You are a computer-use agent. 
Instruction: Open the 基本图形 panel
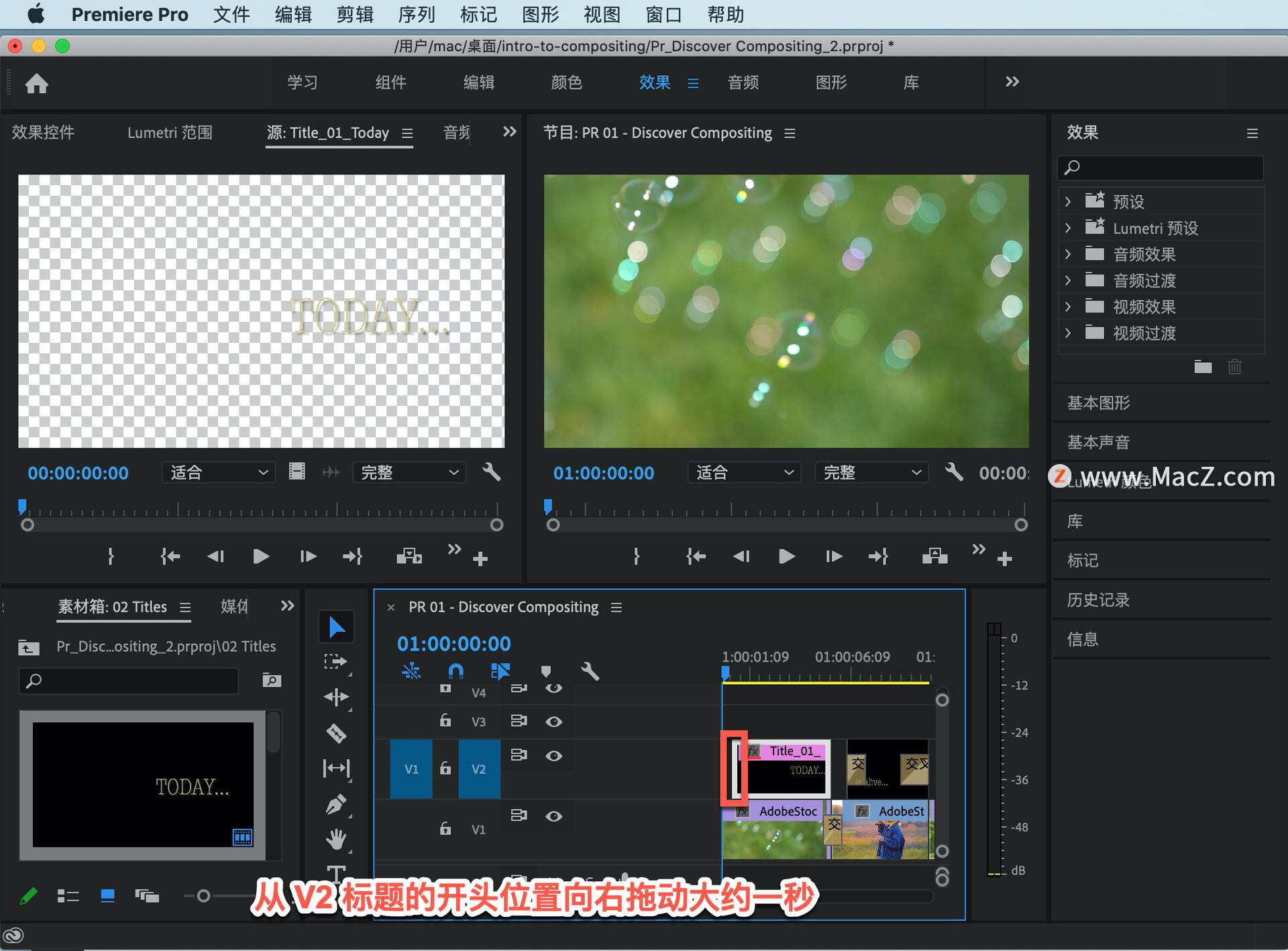(x=1098, y=403)
